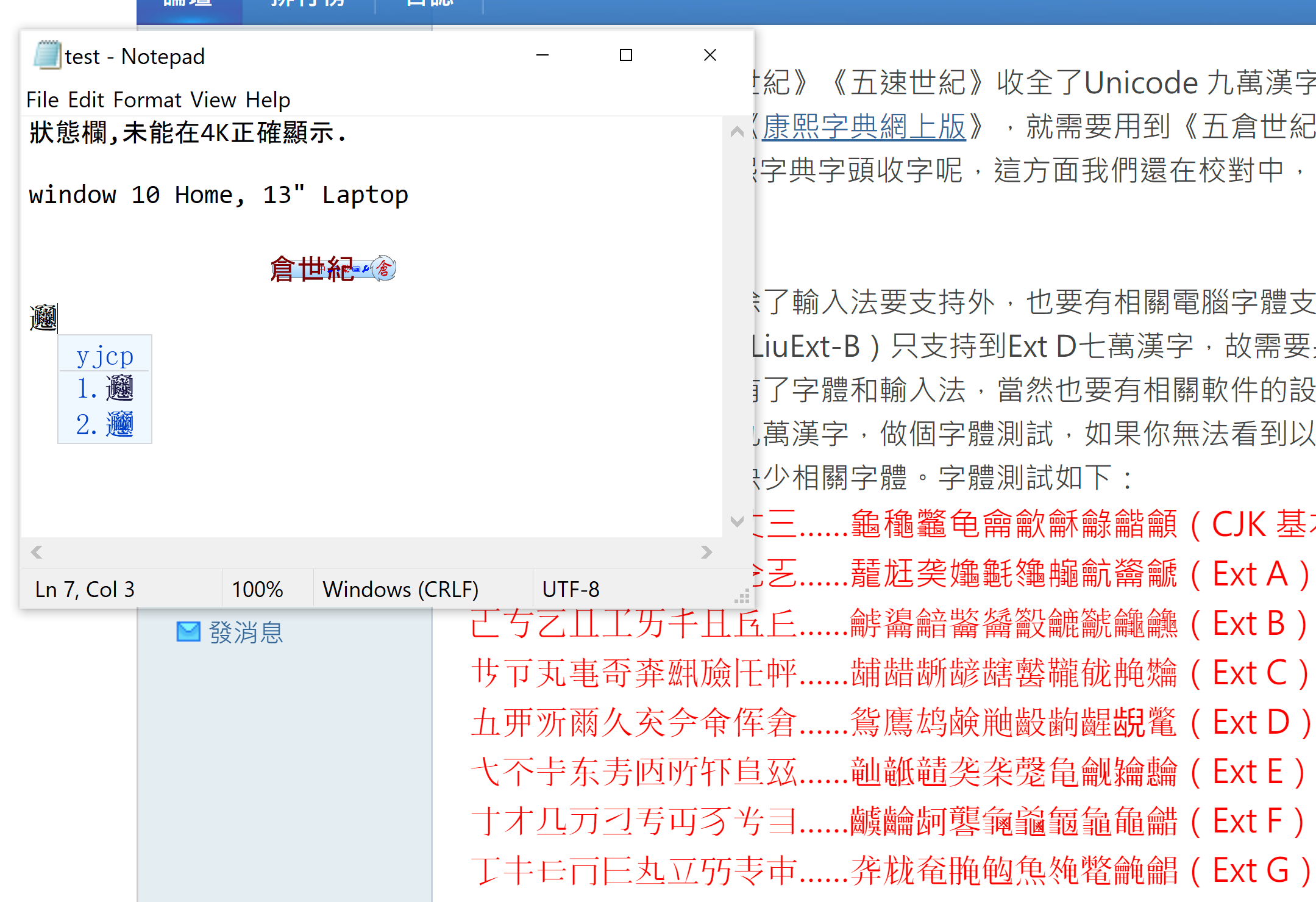Click the Ext G test line in web page
This screenshot has height=902, width=1316.
[890, 870]
